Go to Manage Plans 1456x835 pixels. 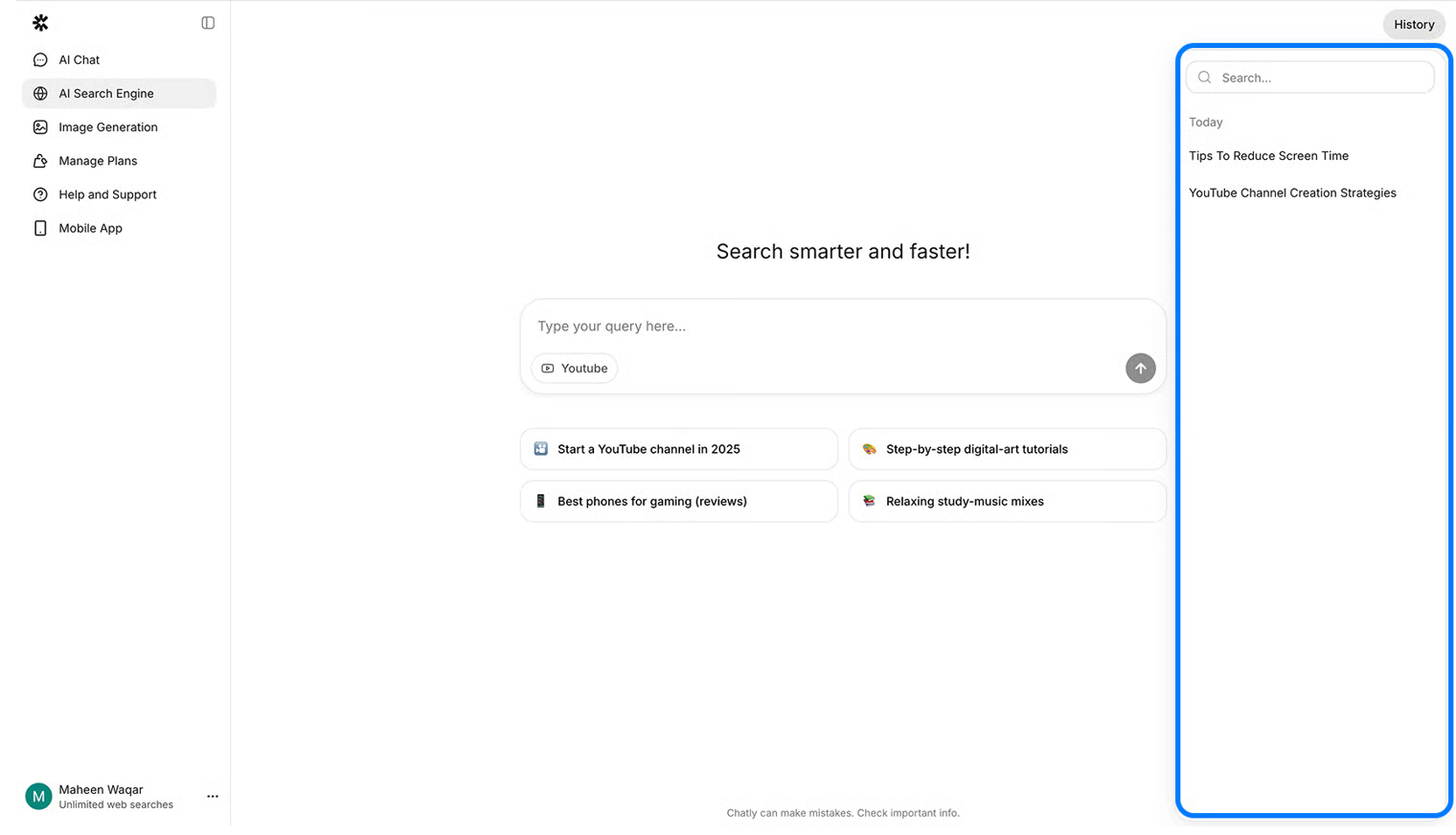pos(119,160)
